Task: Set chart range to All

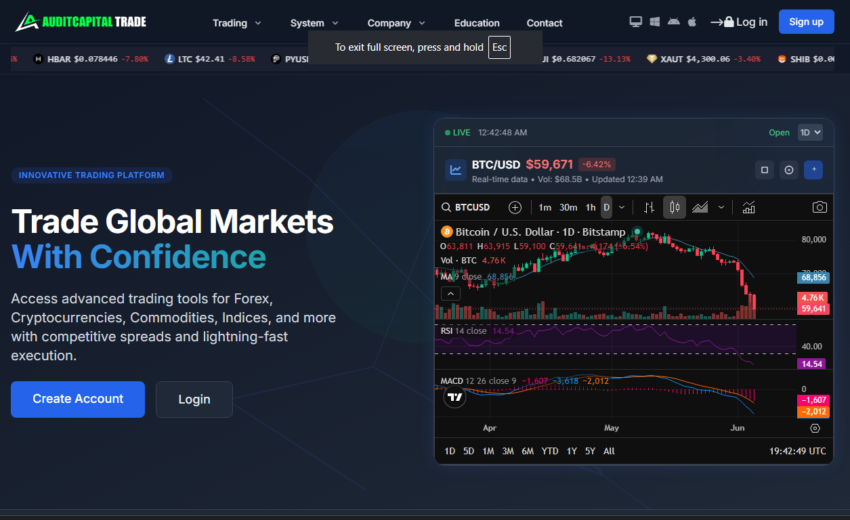Action: tap(609, 451)
